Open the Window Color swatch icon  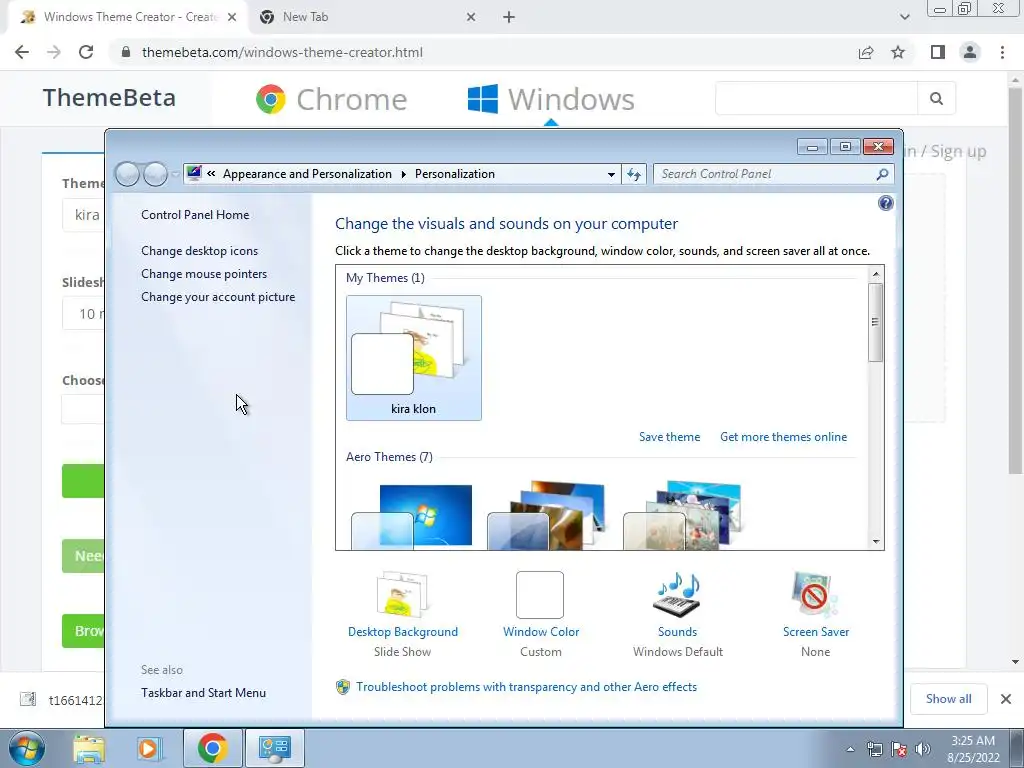(x=540, y=595)
